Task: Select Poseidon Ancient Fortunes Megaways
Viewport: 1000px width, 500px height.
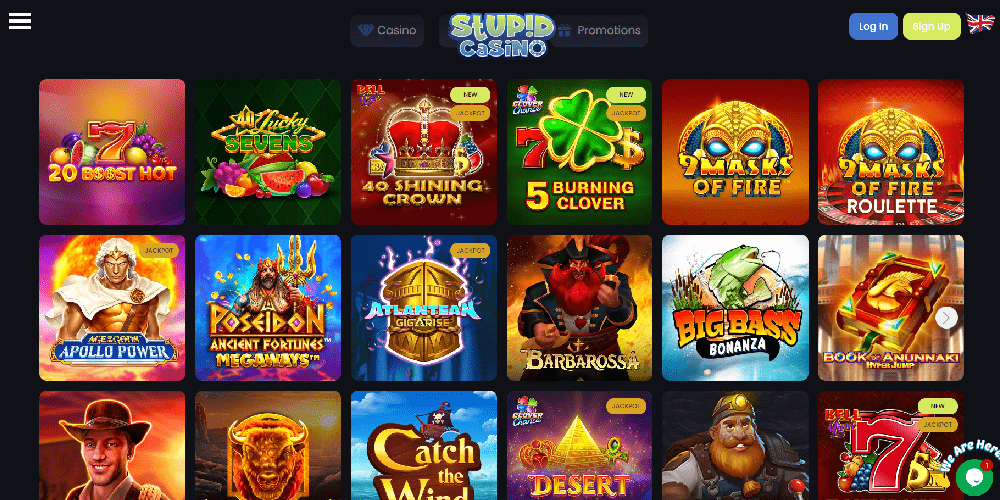Action: [x=268, y=308]
